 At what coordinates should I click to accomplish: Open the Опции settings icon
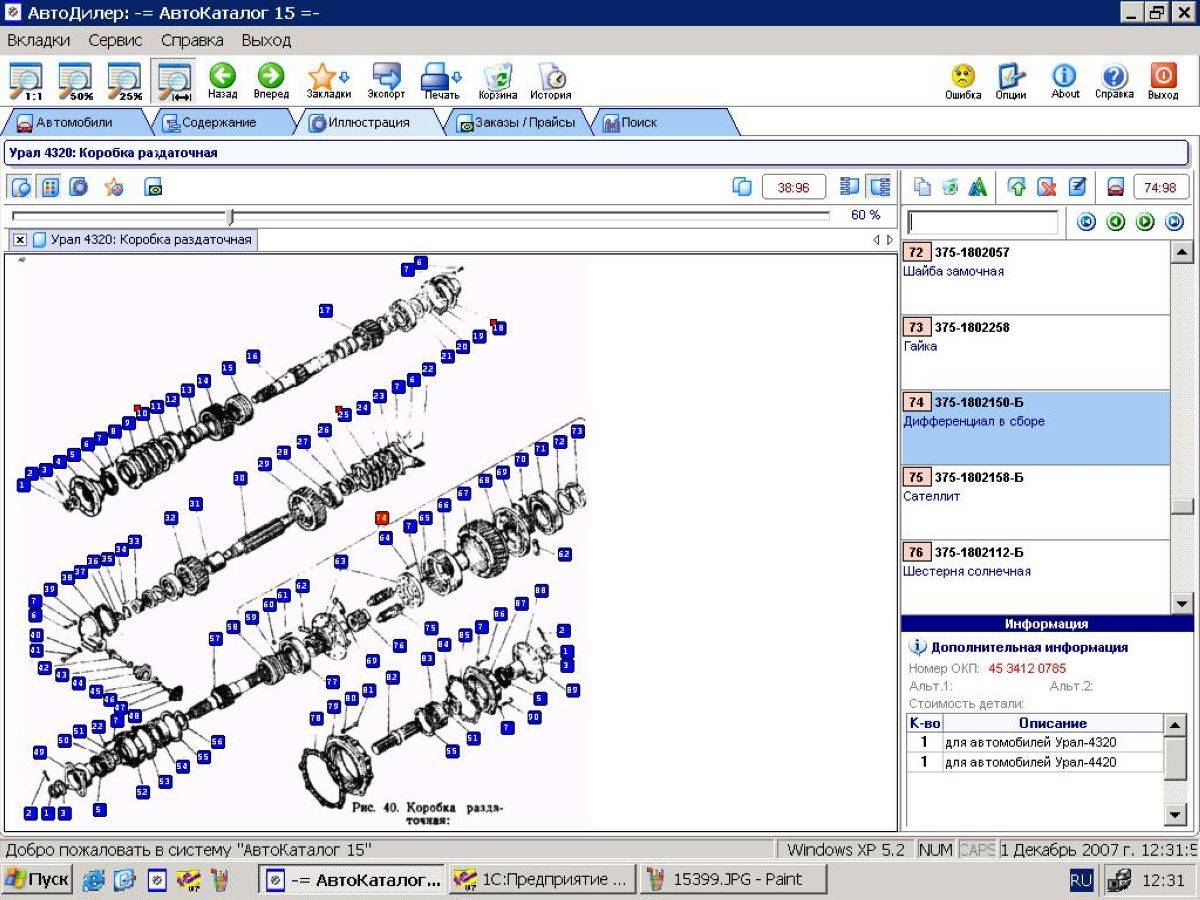coord(1011,81)
